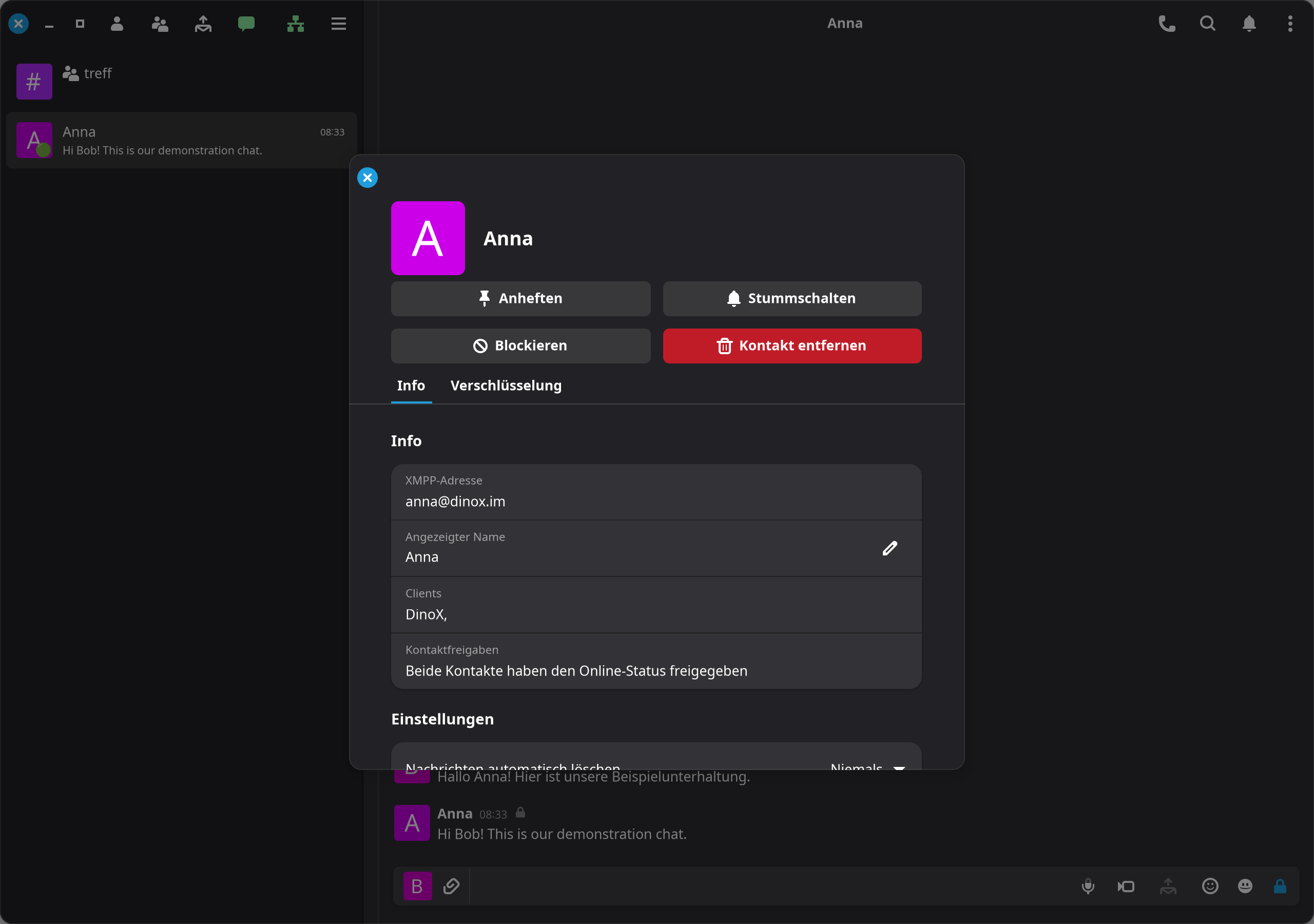Click the green chat bubble icon

point(246,24)
